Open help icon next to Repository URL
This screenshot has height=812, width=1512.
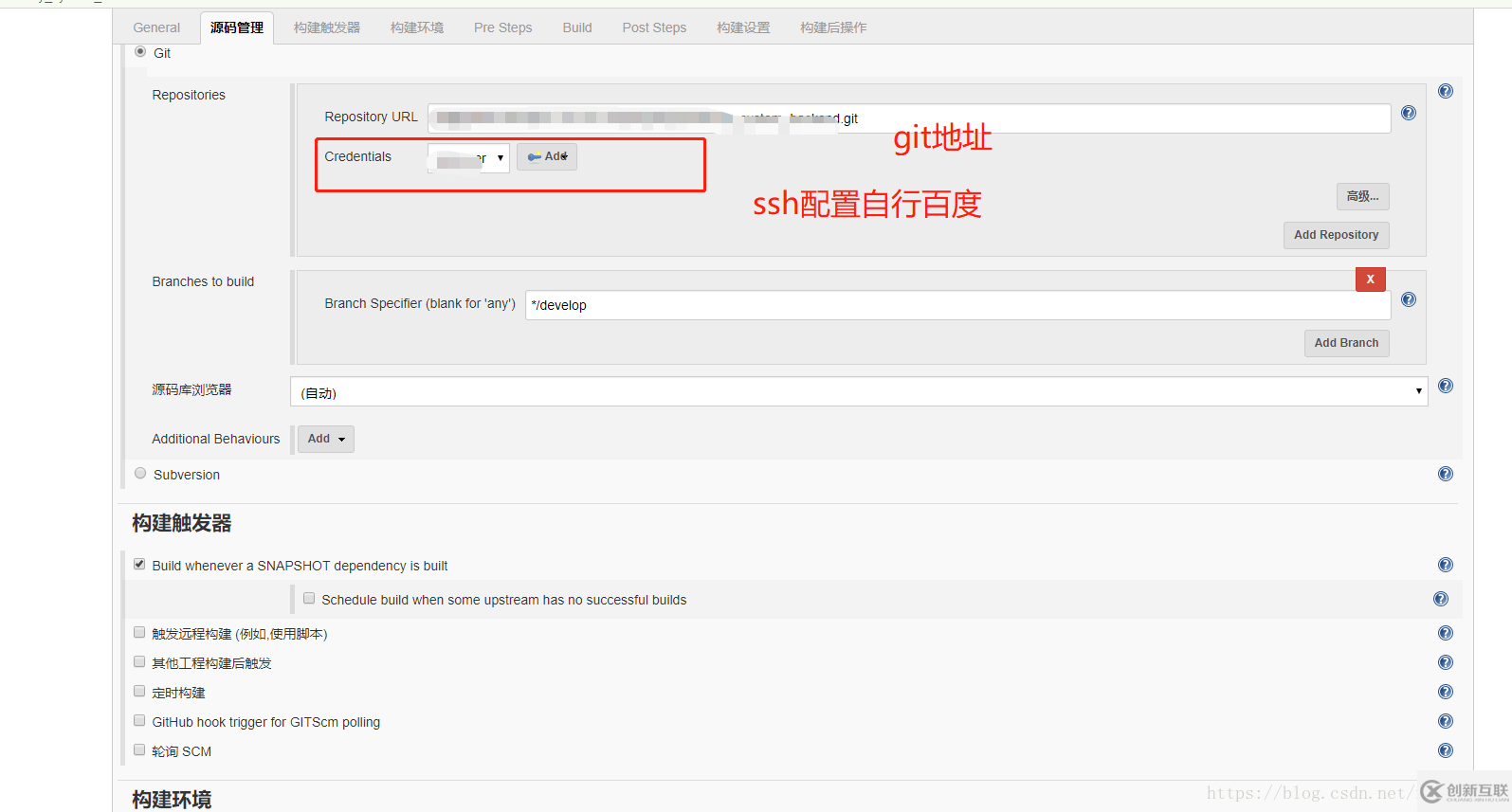click(x=1409, y=114)
